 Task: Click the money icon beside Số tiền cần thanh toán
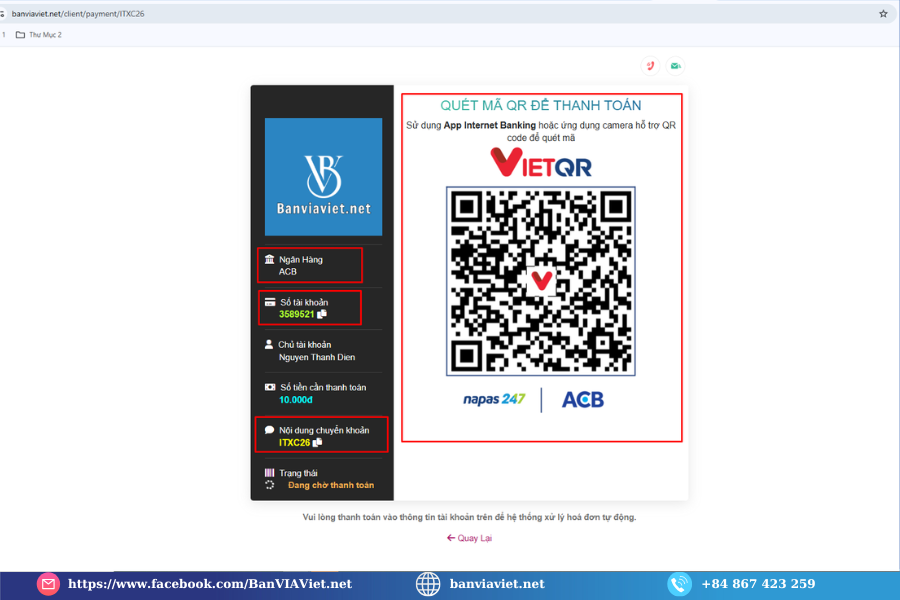(270, 387)
